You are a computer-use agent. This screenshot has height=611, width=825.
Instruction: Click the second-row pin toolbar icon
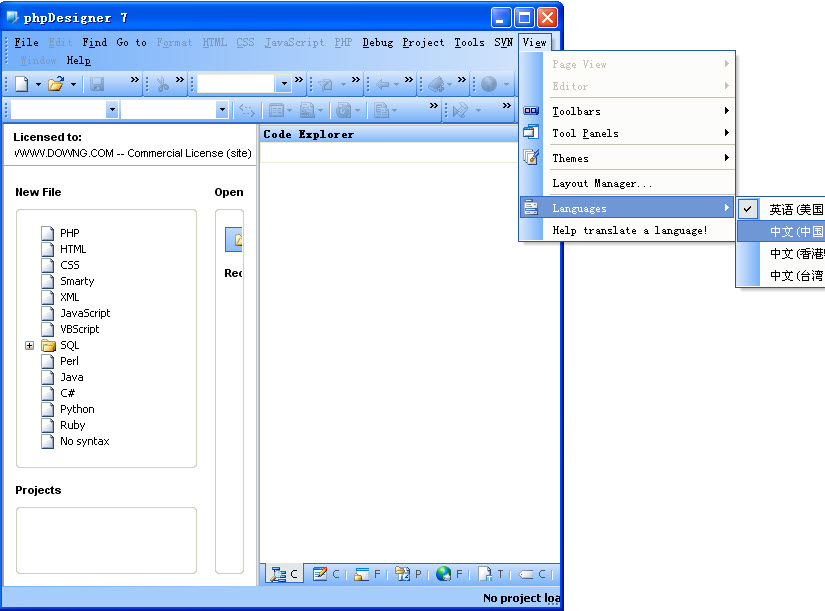pyautogui.click(x=460, y=110)
